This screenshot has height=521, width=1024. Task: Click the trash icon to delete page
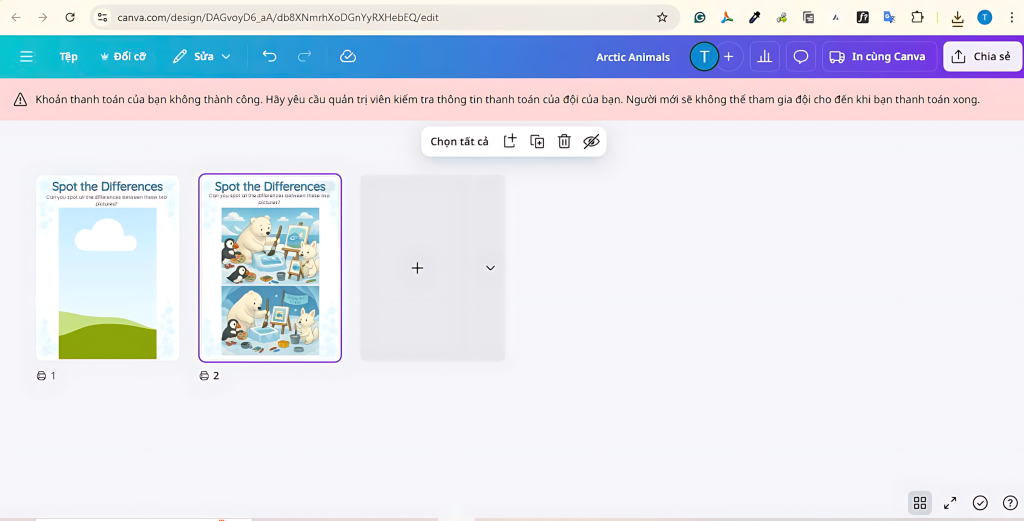564,142
